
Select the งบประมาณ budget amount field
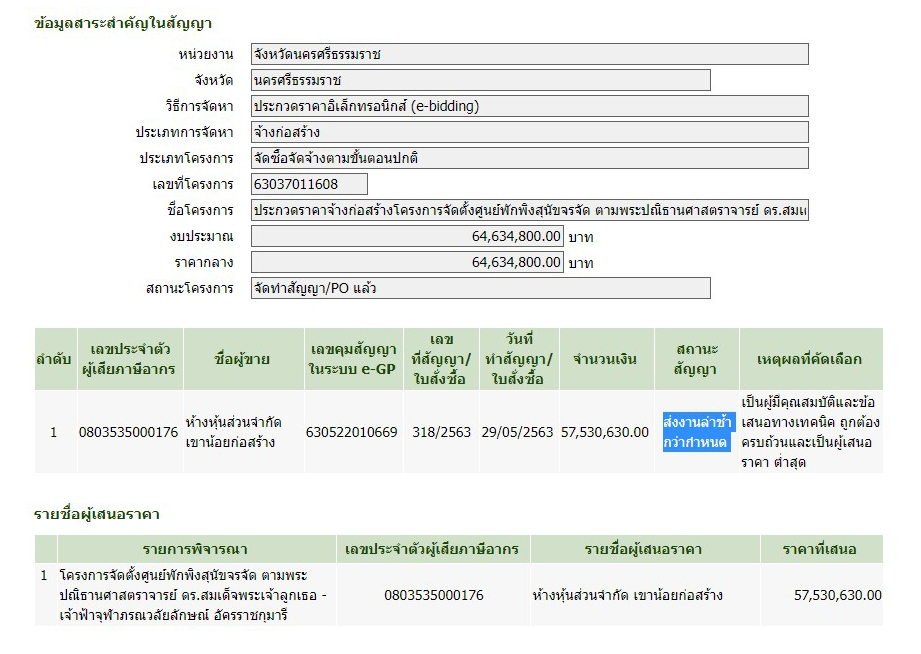(x=407, y=237)
